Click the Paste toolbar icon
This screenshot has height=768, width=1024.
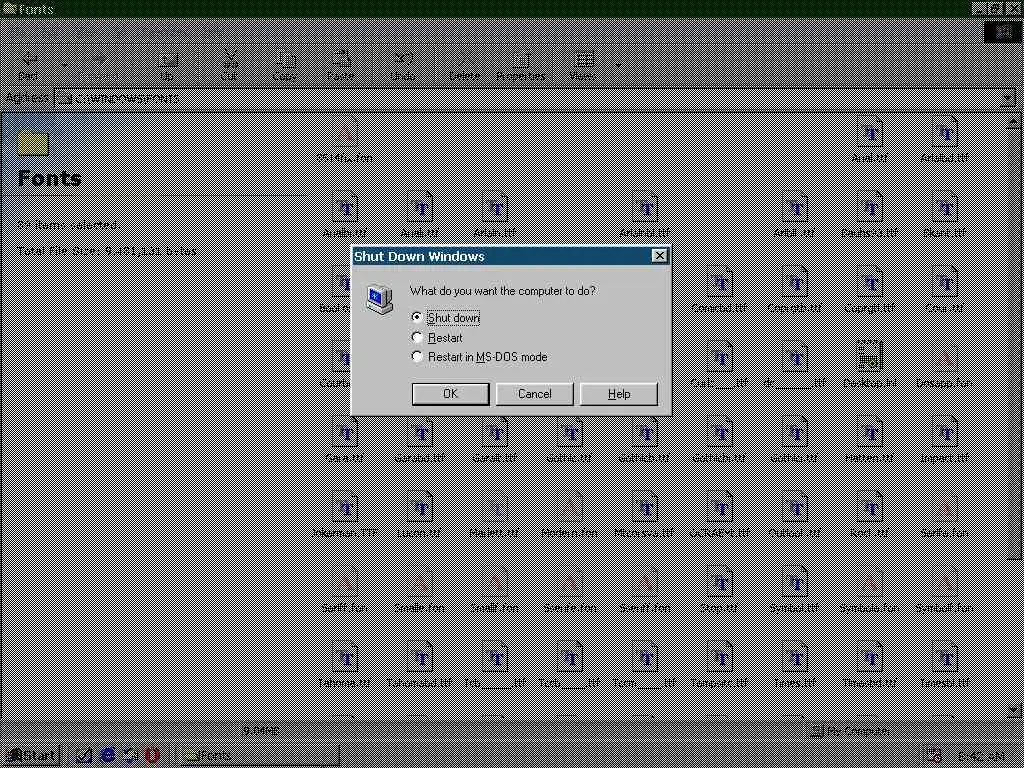[x=340, y=65]
